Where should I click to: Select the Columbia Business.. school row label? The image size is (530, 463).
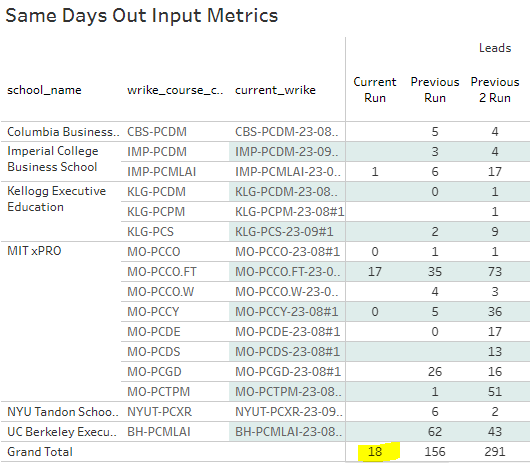pyautogui.click(x=63, y=131)
